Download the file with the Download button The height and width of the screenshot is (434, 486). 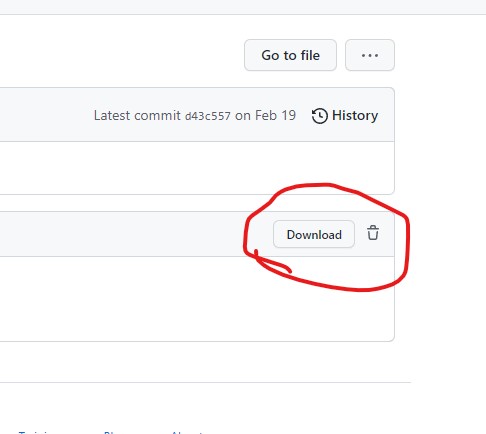tap(314, 234)
